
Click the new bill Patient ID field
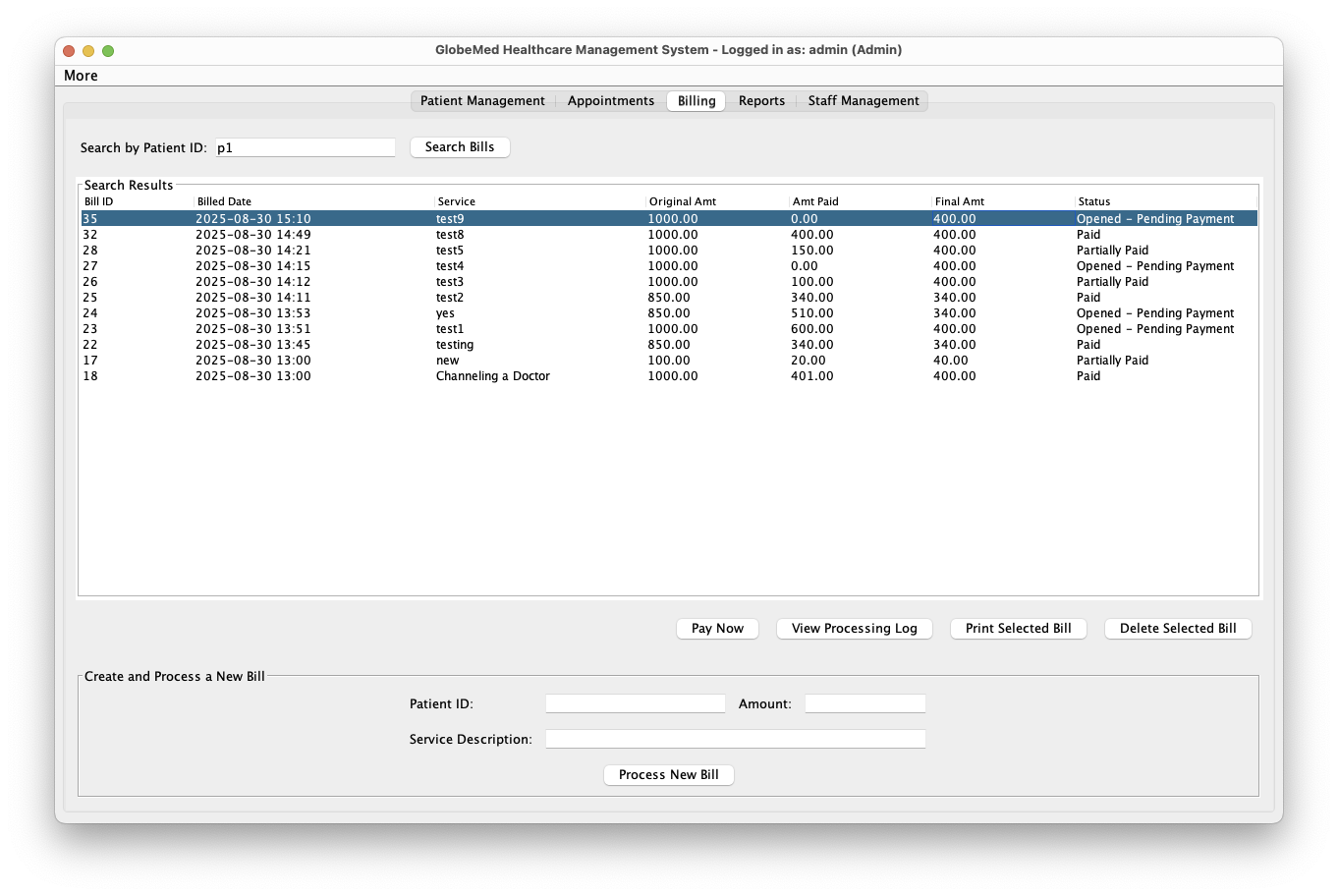point(635,704)
